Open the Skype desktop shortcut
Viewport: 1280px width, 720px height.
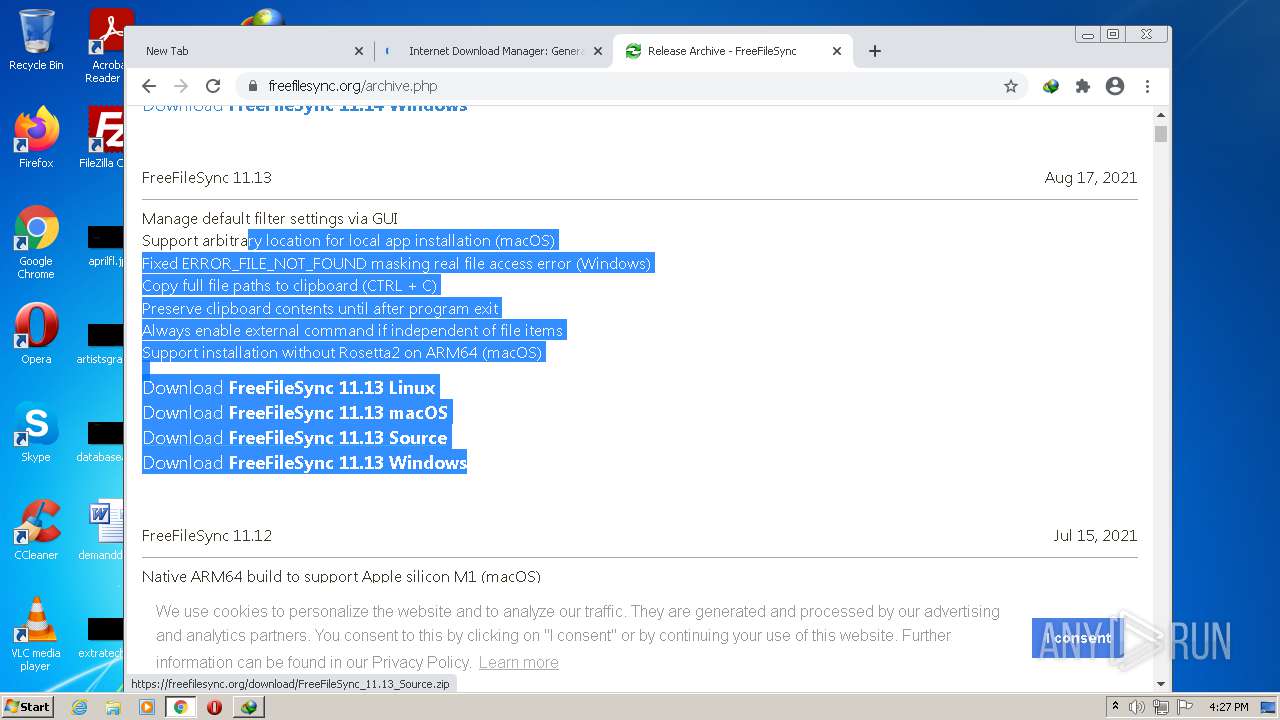pyautogui.click(x=36, y=432)
